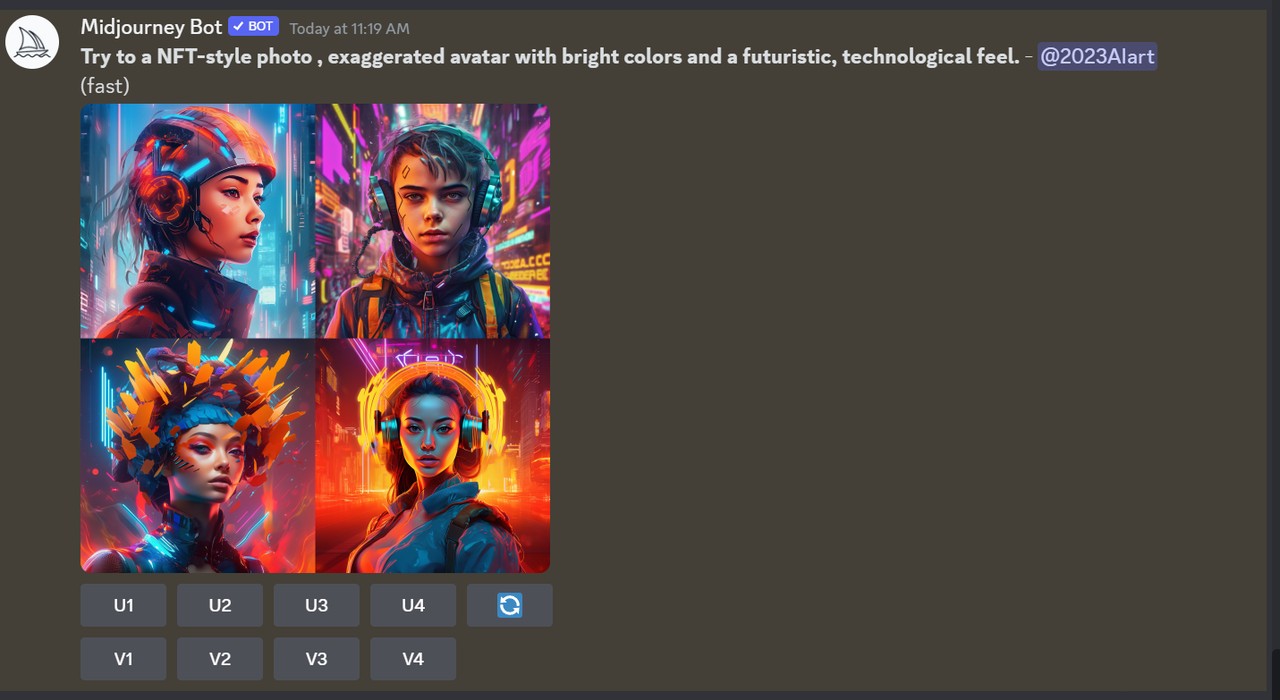This screenshot has height=700, width=1280.
Task: Click the Today at 11:19 AM timestamp
Action: click(349, 29)
